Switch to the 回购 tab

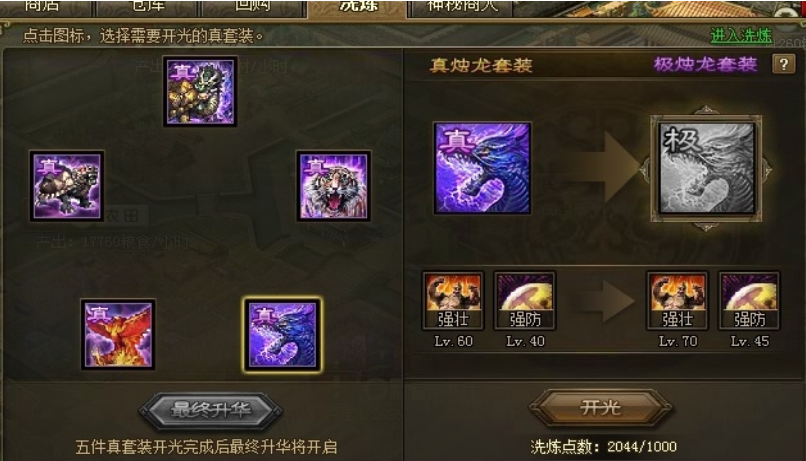point(253,8)
